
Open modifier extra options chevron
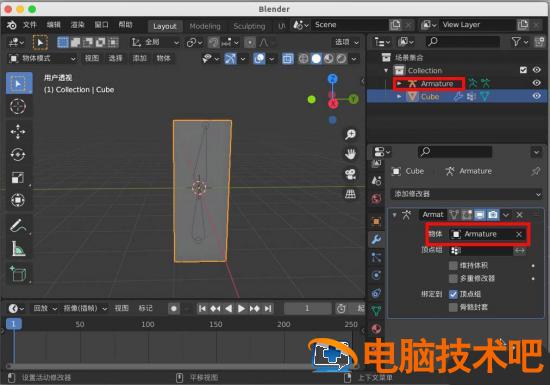point(505,215)
